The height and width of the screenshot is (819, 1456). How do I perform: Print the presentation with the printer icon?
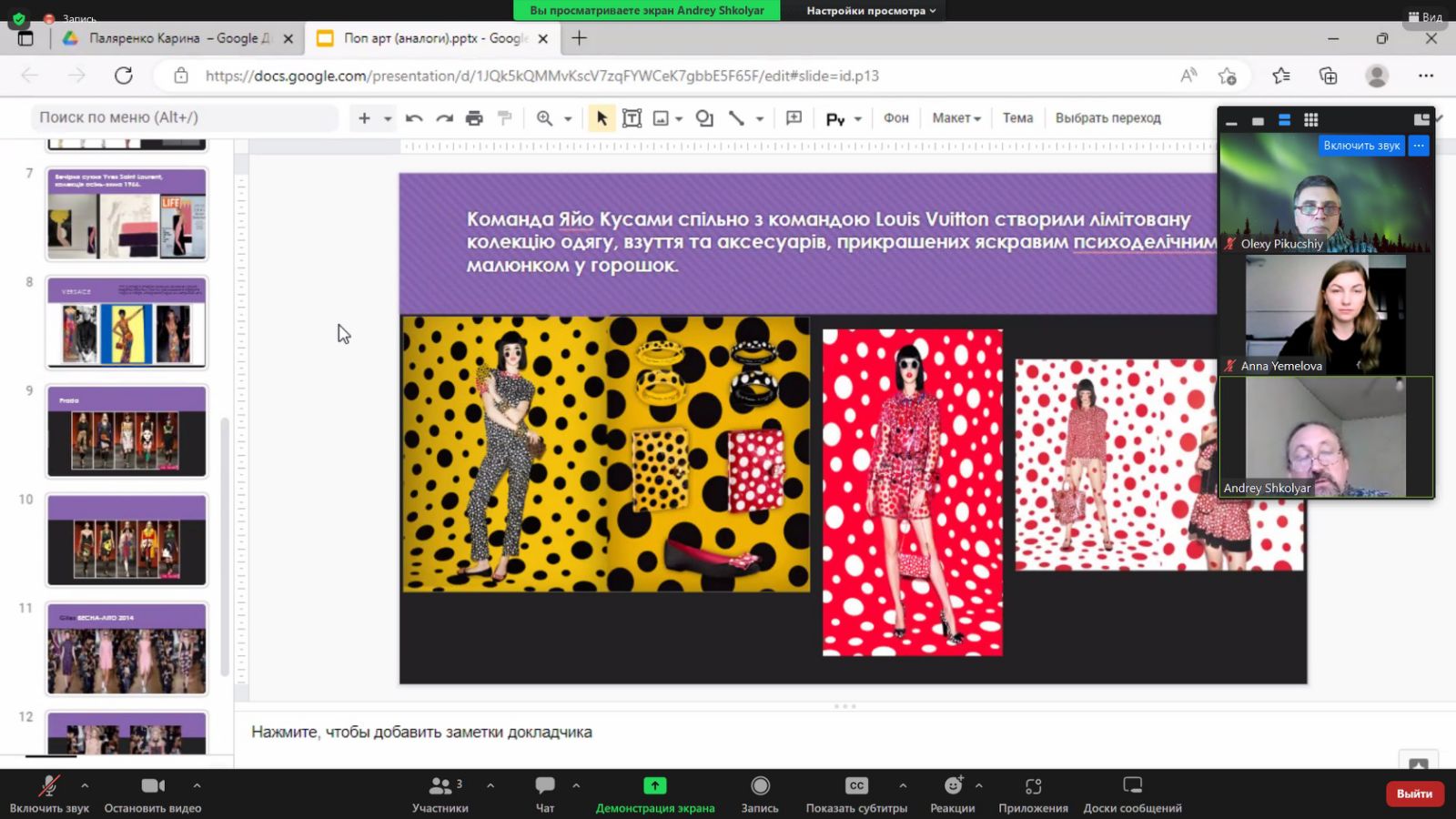pos(474,118)
